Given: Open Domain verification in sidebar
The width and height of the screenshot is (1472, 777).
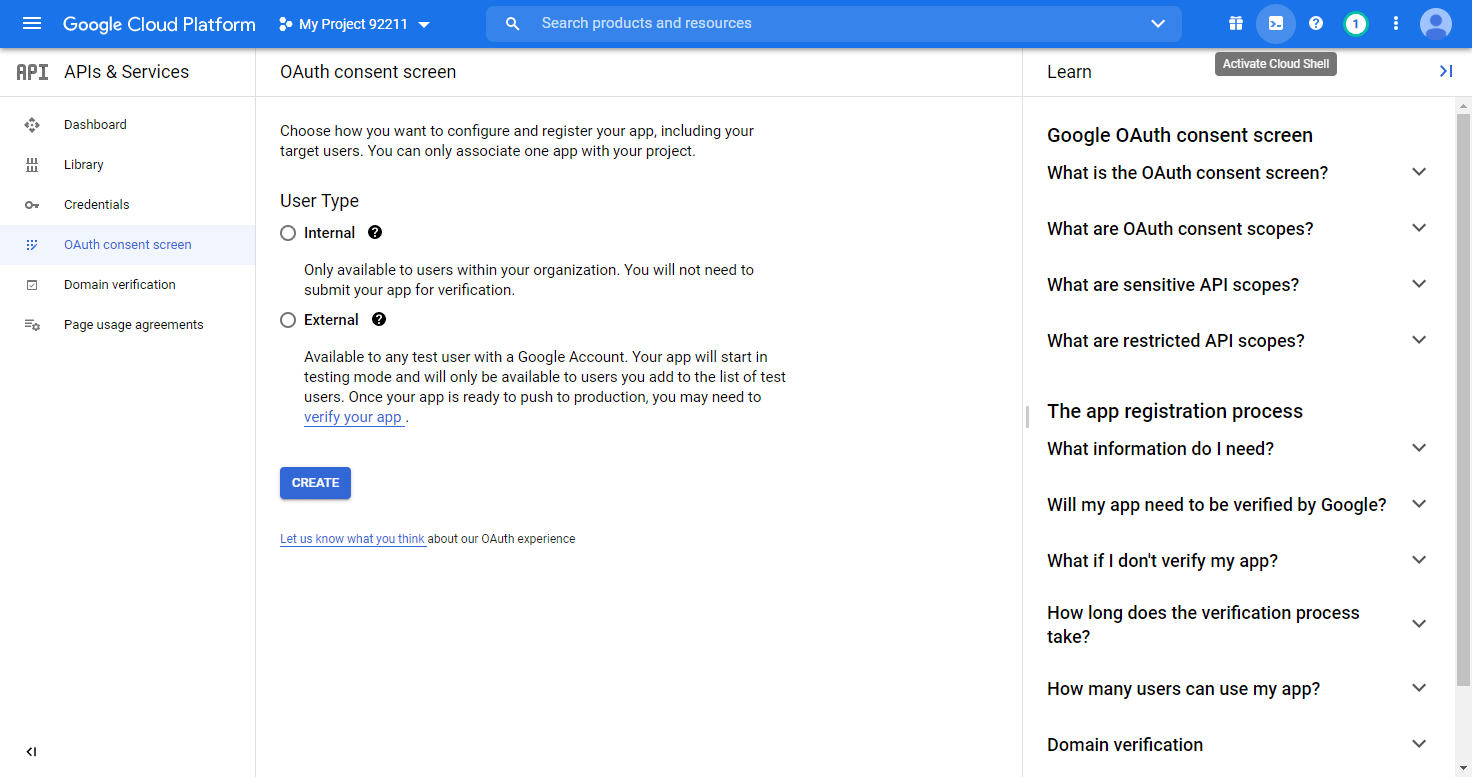Looking at the screenshot, I should [x=128, y=285].
